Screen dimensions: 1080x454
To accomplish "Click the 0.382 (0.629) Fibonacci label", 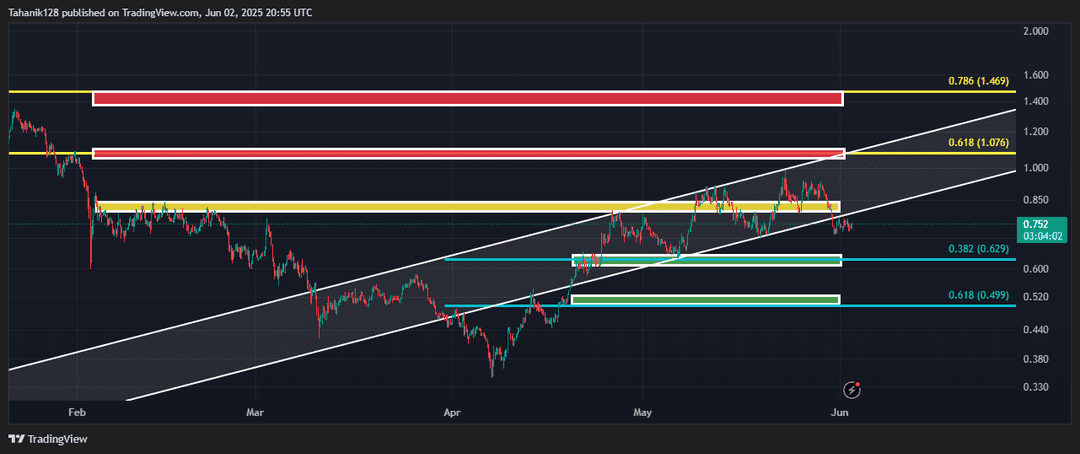I will click(978, 249).
